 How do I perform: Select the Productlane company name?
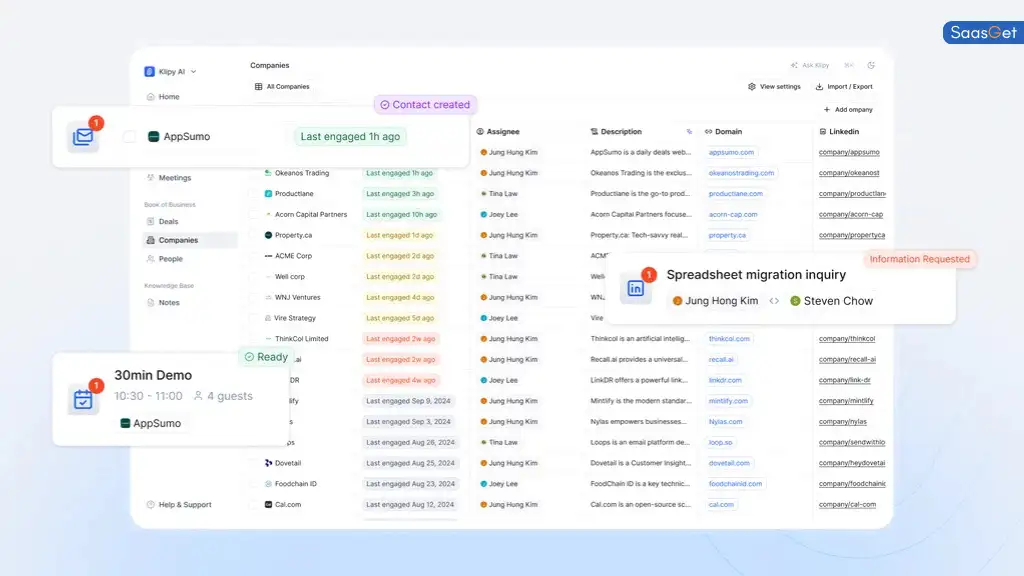click(294, 194)
